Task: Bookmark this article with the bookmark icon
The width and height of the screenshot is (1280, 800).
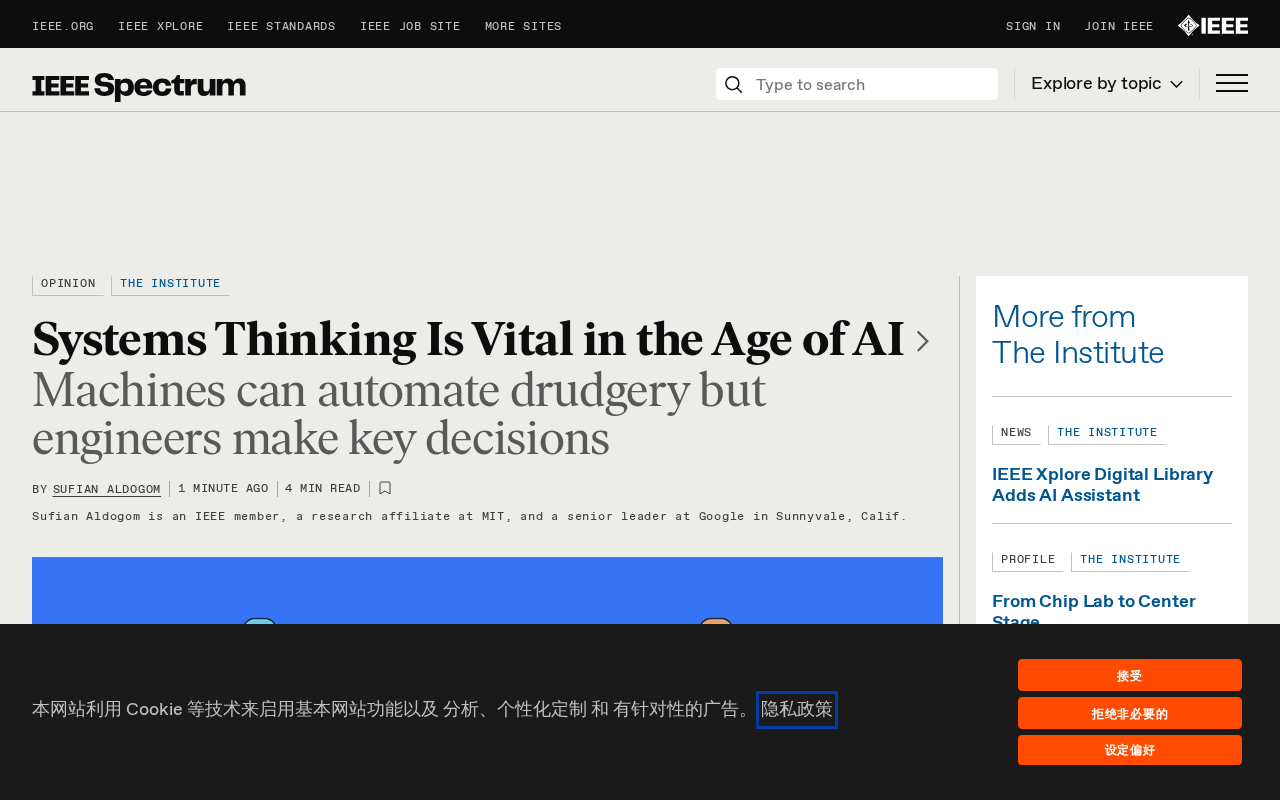Action: coord(385,488)
